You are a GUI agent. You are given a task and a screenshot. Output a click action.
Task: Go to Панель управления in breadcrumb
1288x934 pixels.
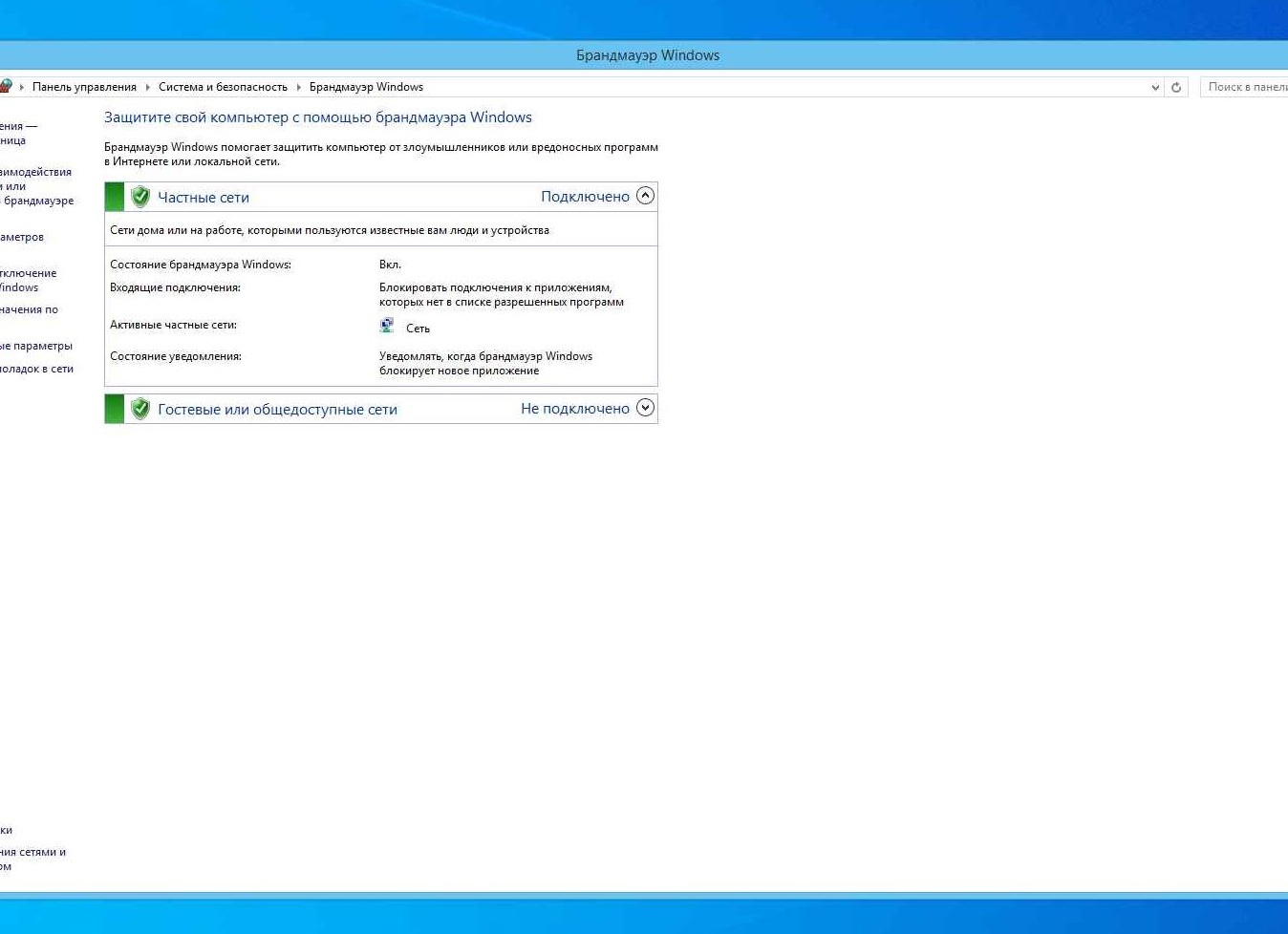point(84,87)
